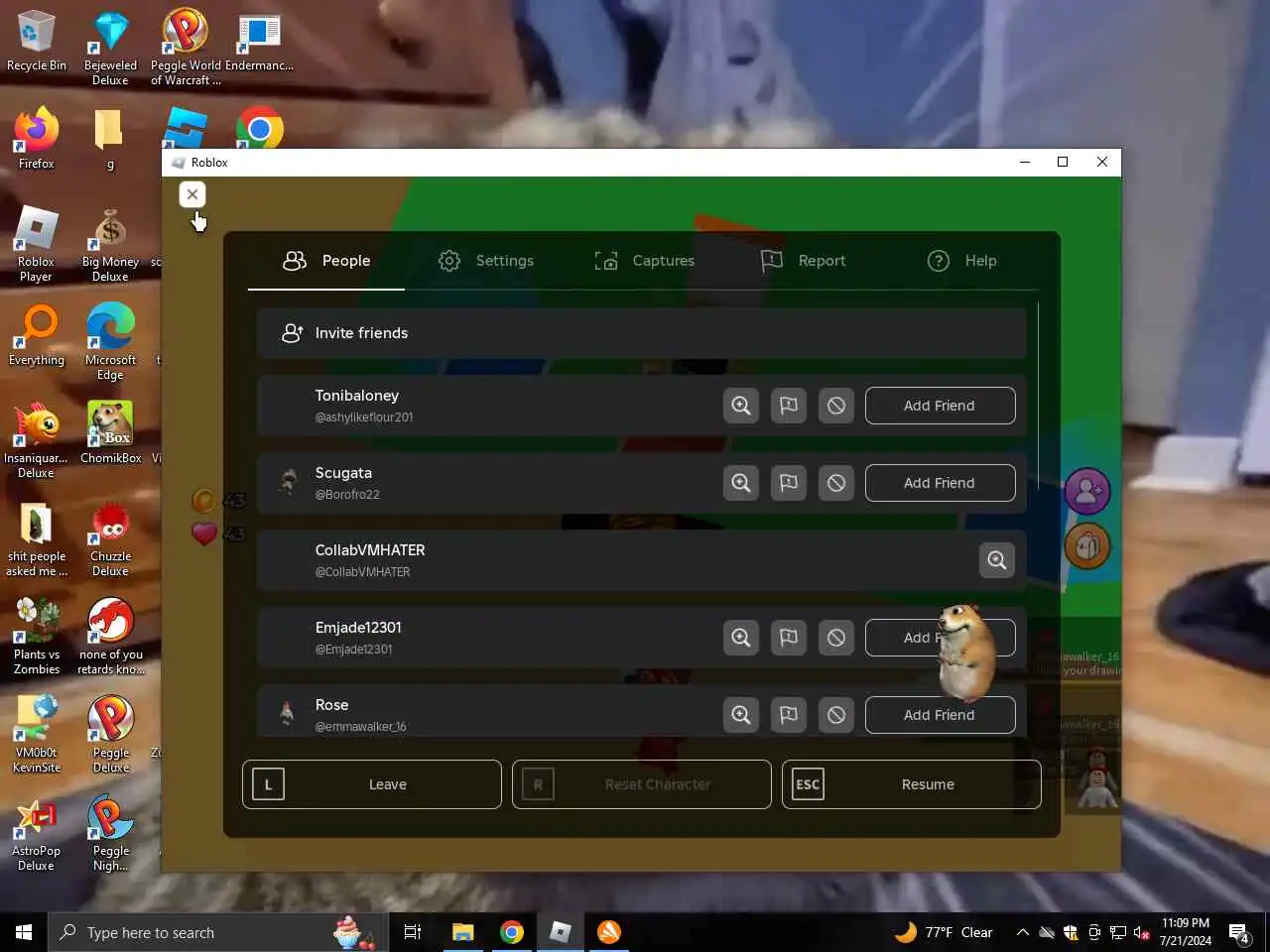The width and height of the screenshot is (1270, 952).
Task: Click the CollabVMHATER player name
Action: click(x=370, y=550)
